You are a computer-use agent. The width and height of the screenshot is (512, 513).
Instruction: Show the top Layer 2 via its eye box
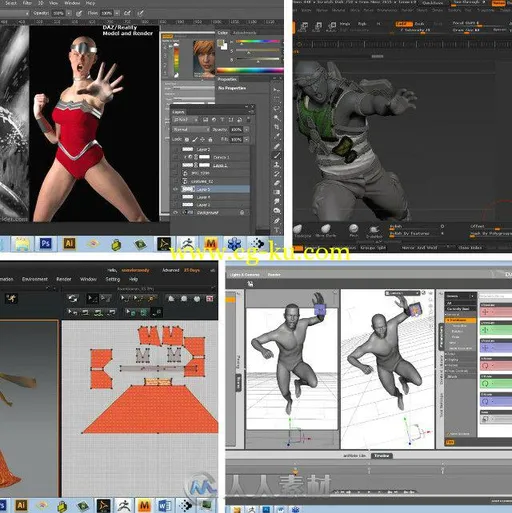click(175, 149)
